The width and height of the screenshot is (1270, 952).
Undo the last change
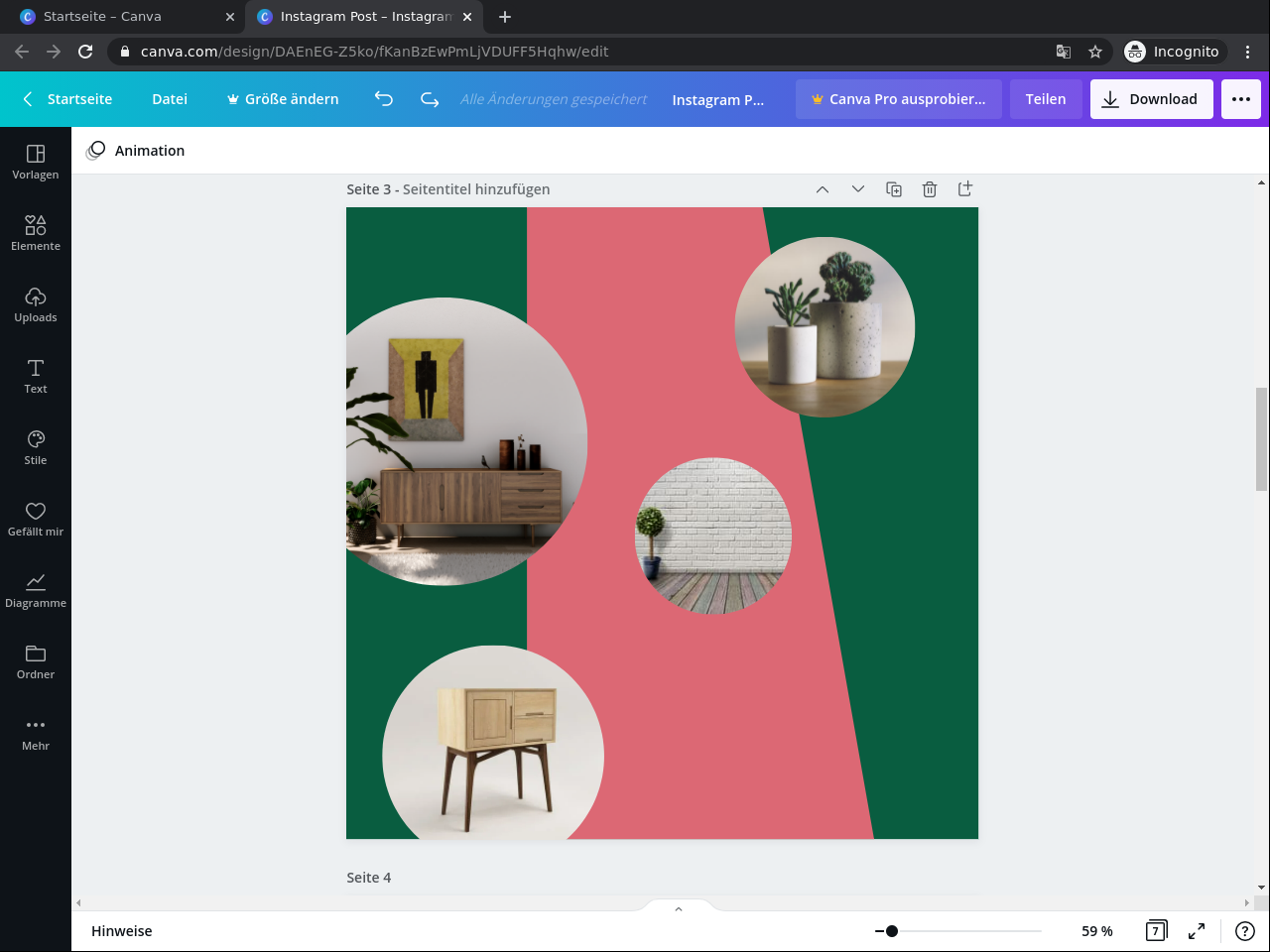384,99
